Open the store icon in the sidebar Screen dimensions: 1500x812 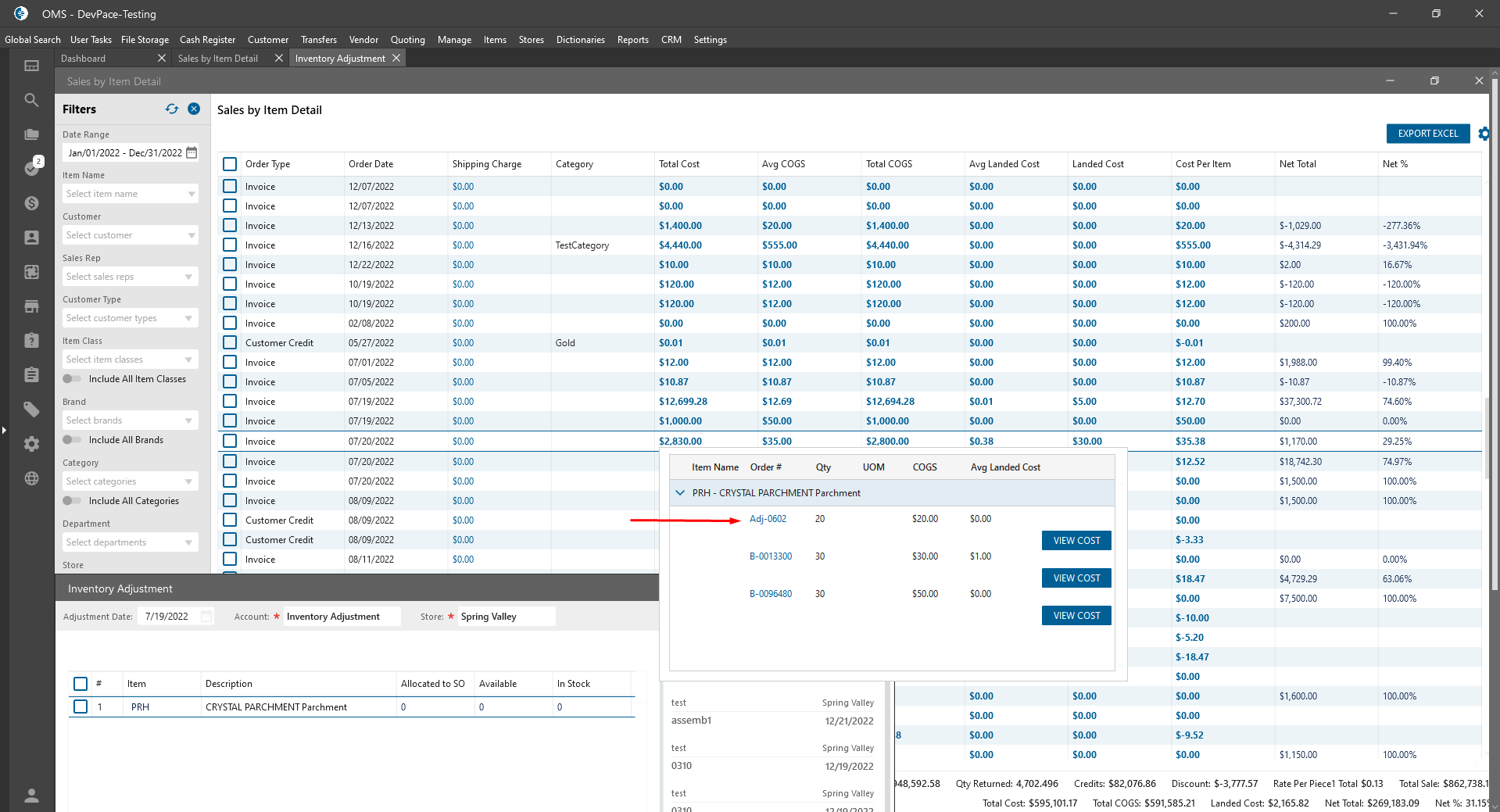point(31,306)
